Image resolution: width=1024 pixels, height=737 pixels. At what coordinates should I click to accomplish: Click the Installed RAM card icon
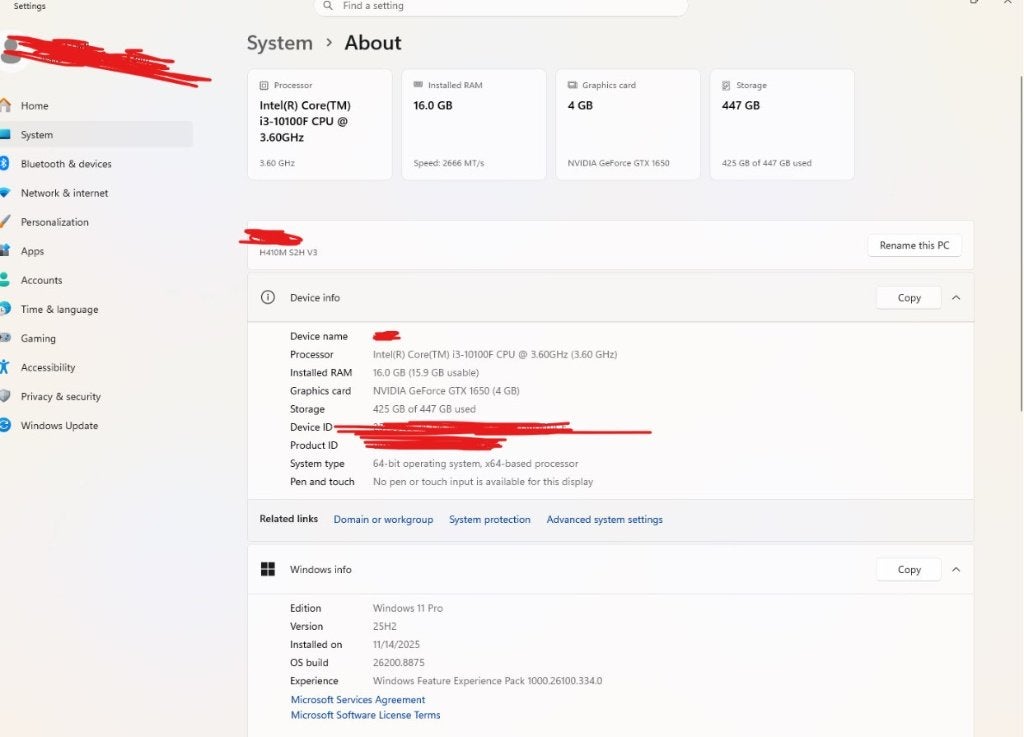coord(418,85)
